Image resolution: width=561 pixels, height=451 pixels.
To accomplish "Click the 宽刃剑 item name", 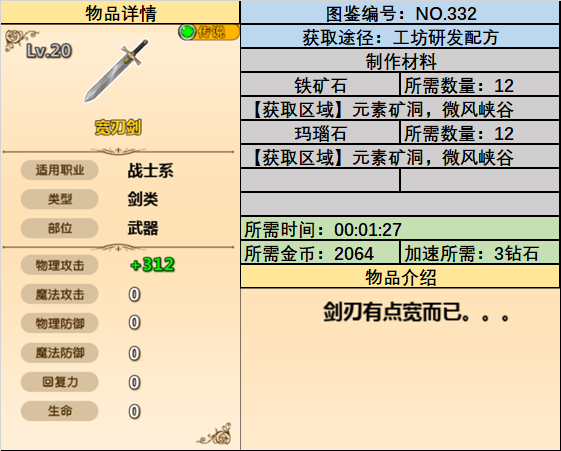I will click(118, 127).
